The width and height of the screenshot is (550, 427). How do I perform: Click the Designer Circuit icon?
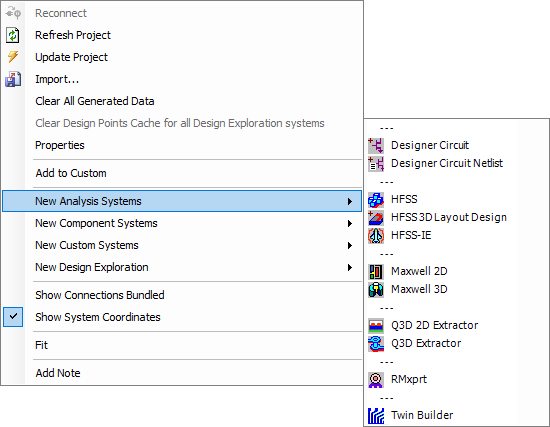click(376, 145)
